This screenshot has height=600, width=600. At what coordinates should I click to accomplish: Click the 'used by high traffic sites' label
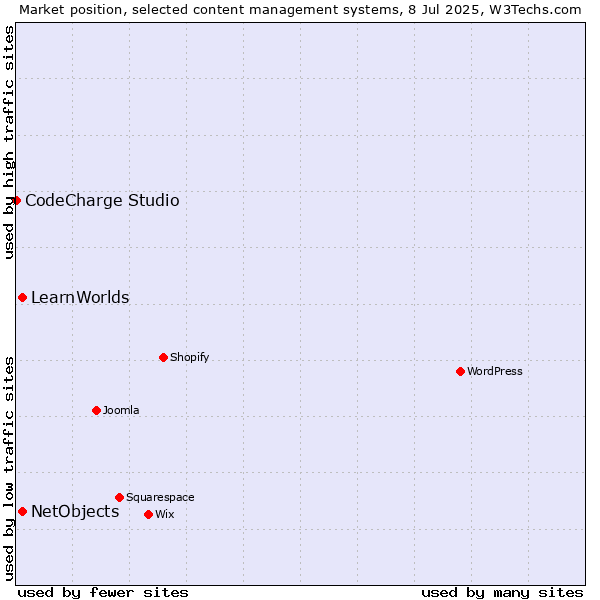point(8,142)
